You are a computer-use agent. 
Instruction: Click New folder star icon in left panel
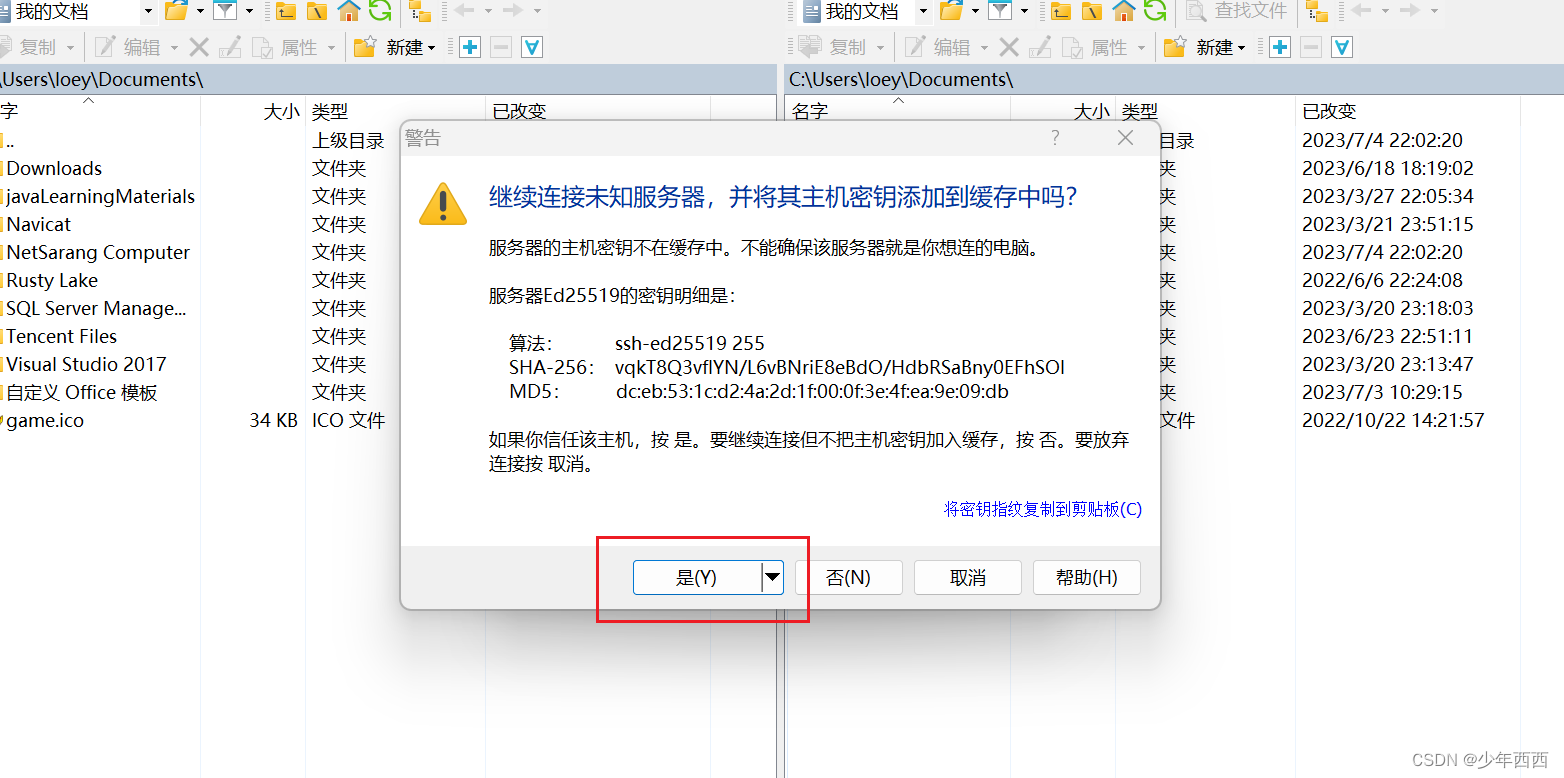pos(365,47)
